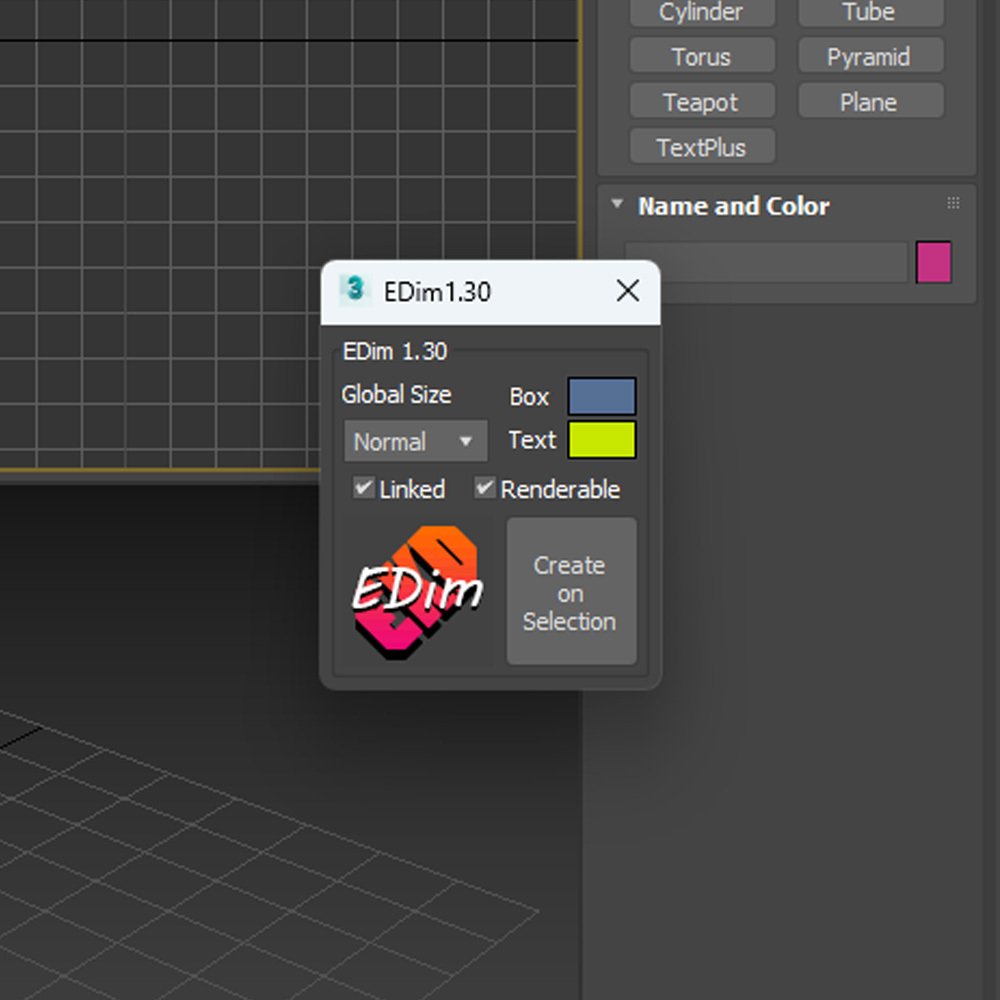Collapse the Name and Color rollout
Screen dimensions: 1000x1000
pos(617,204)
